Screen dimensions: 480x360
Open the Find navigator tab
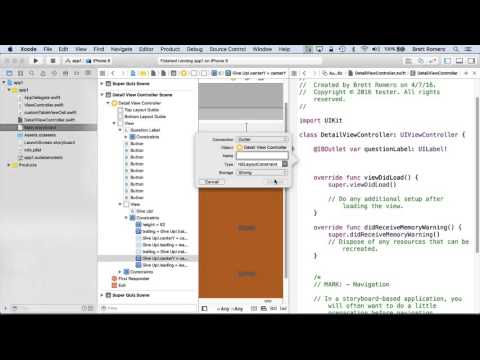coord(32,73)
